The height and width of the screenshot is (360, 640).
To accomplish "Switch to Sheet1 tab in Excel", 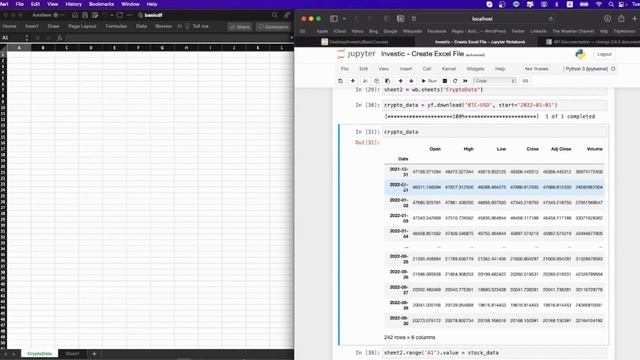I will 72,353.
